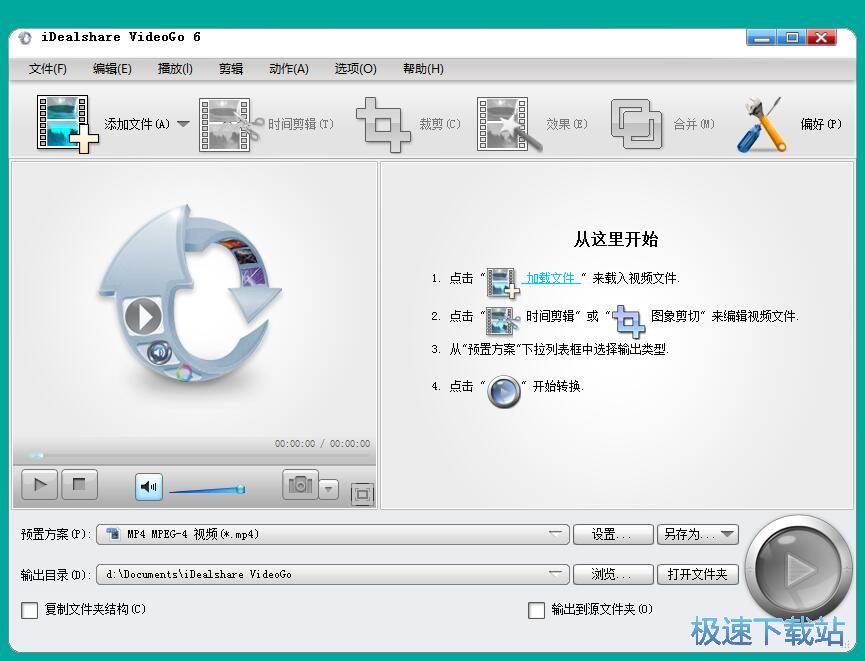Click the VideoGo logo in preview area
865x661 pixels.
[190, 295]
